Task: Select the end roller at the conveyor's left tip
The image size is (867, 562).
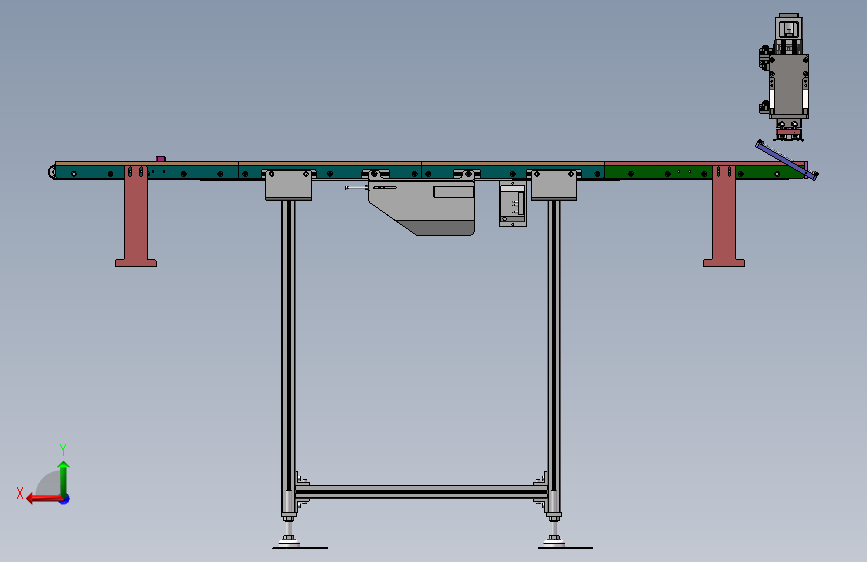Action: point(52,172)
